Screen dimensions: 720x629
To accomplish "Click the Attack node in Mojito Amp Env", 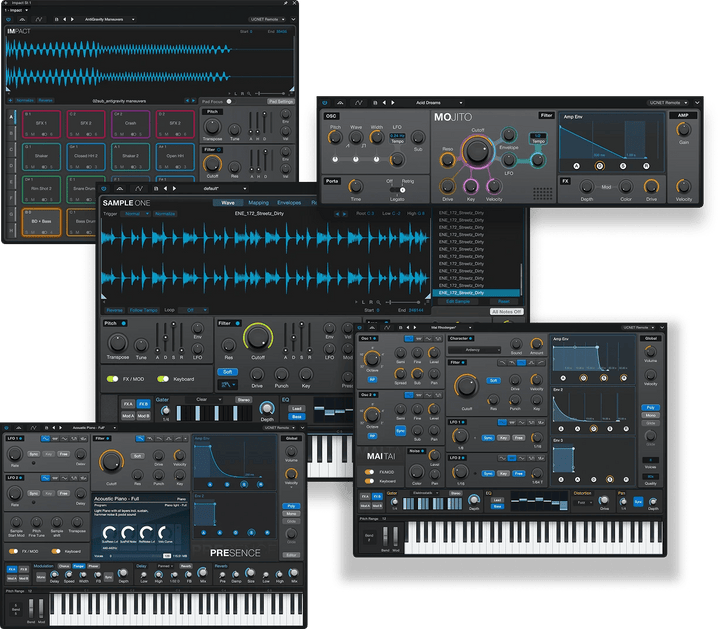I will [x=576, y=166].
